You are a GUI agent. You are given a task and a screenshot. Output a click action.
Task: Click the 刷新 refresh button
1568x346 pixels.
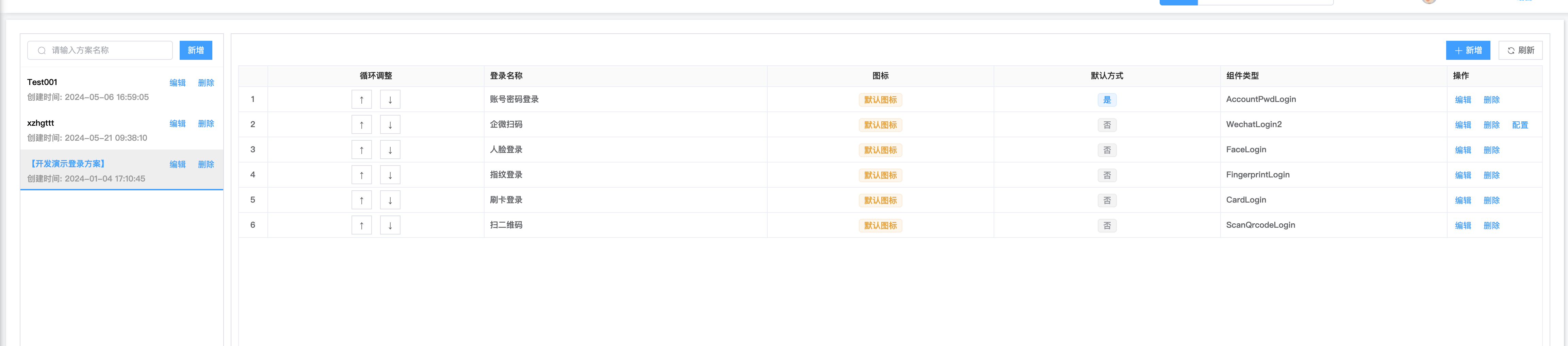click(1520, 50)
